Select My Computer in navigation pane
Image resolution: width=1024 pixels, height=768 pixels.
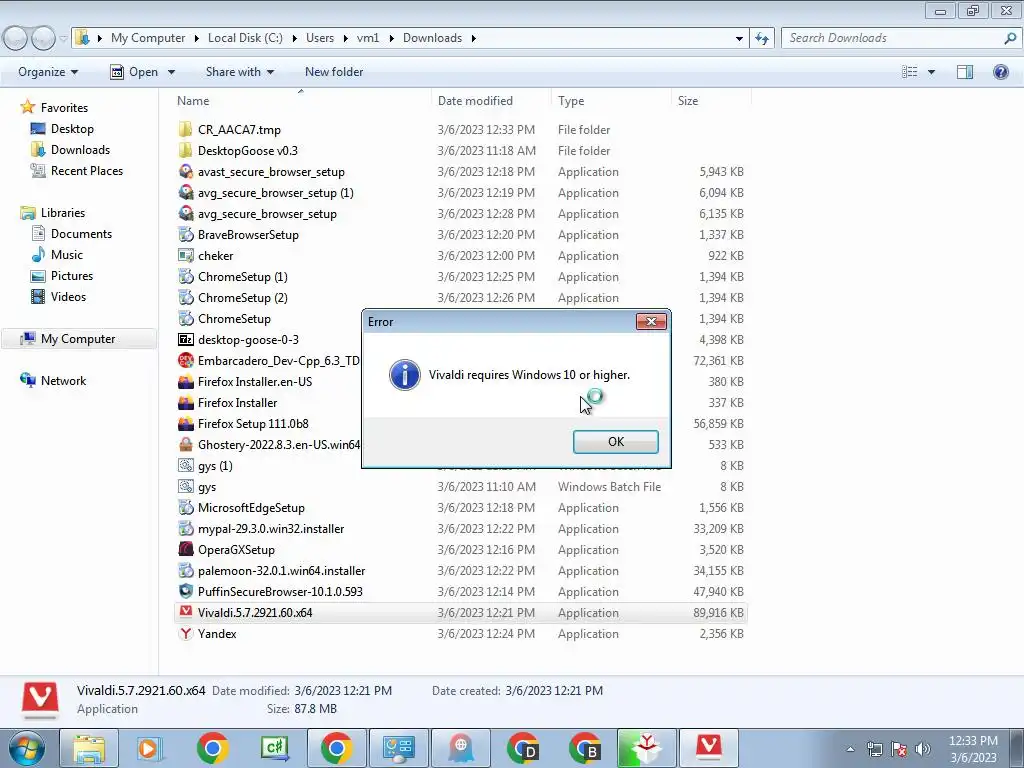pos(78,338)
